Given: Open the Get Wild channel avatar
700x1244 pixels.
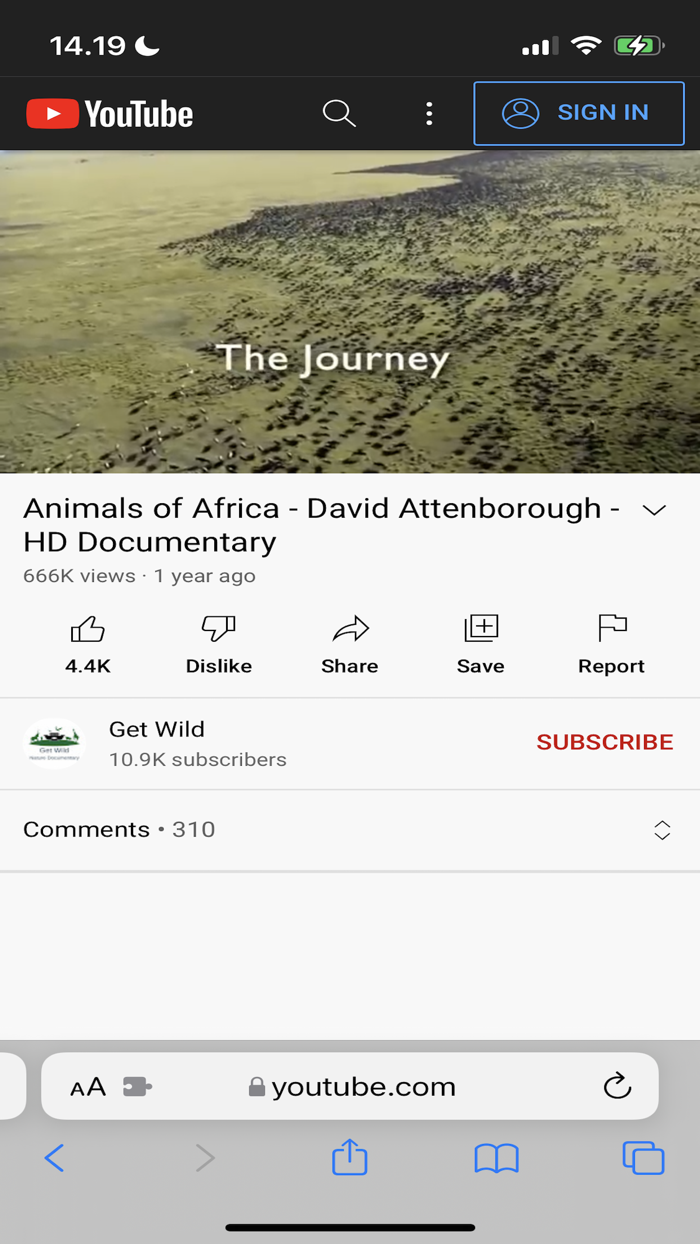Looking at the screenshot, I should click(x=54, y=742).
